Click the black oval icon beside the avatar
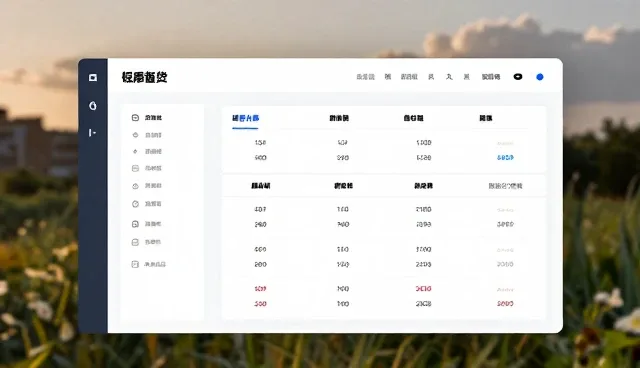 pyautogui.click(x=518, y=77)
